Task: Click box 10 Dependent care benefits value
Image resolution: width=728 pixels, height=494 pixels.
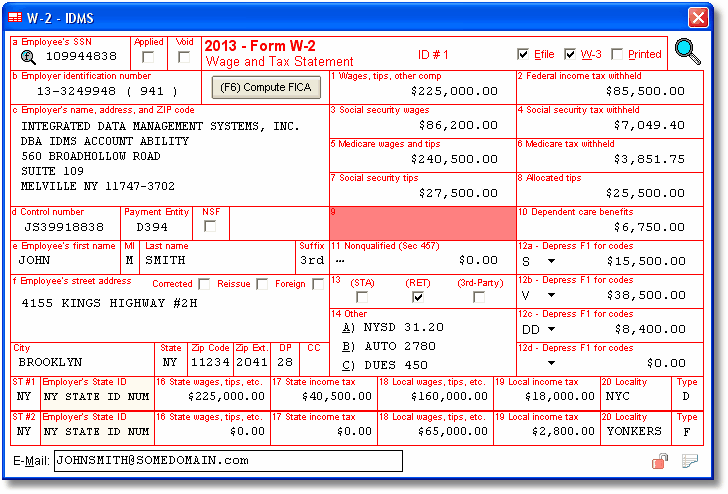Action: click(649, 227)
